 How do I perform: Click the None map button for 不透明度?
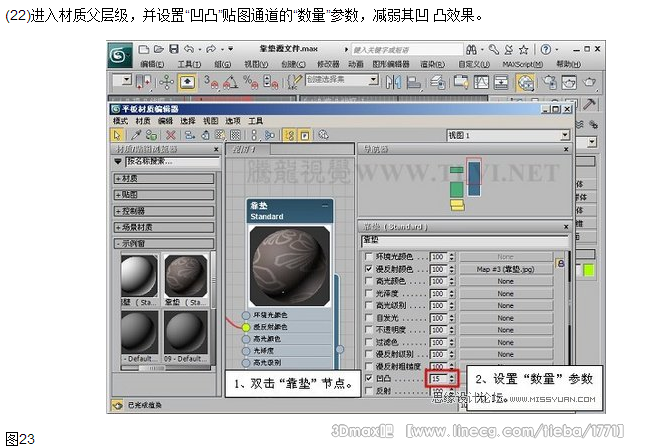click(x=506, y=330)
